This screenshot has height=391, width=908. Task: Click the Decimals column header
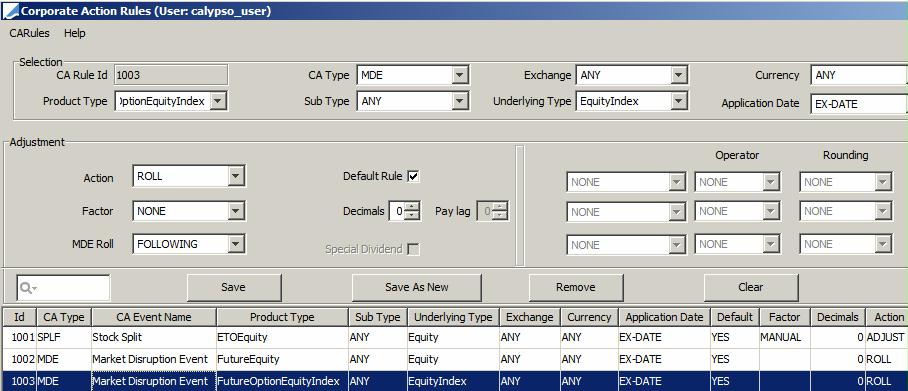(x=837, y=317)
